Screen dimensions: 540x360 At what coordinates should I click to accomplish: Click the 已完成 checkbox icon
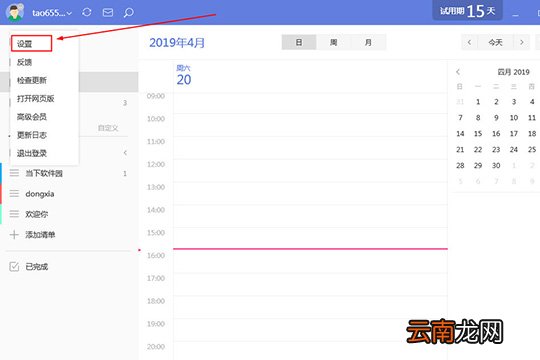[x=14, y=266]
